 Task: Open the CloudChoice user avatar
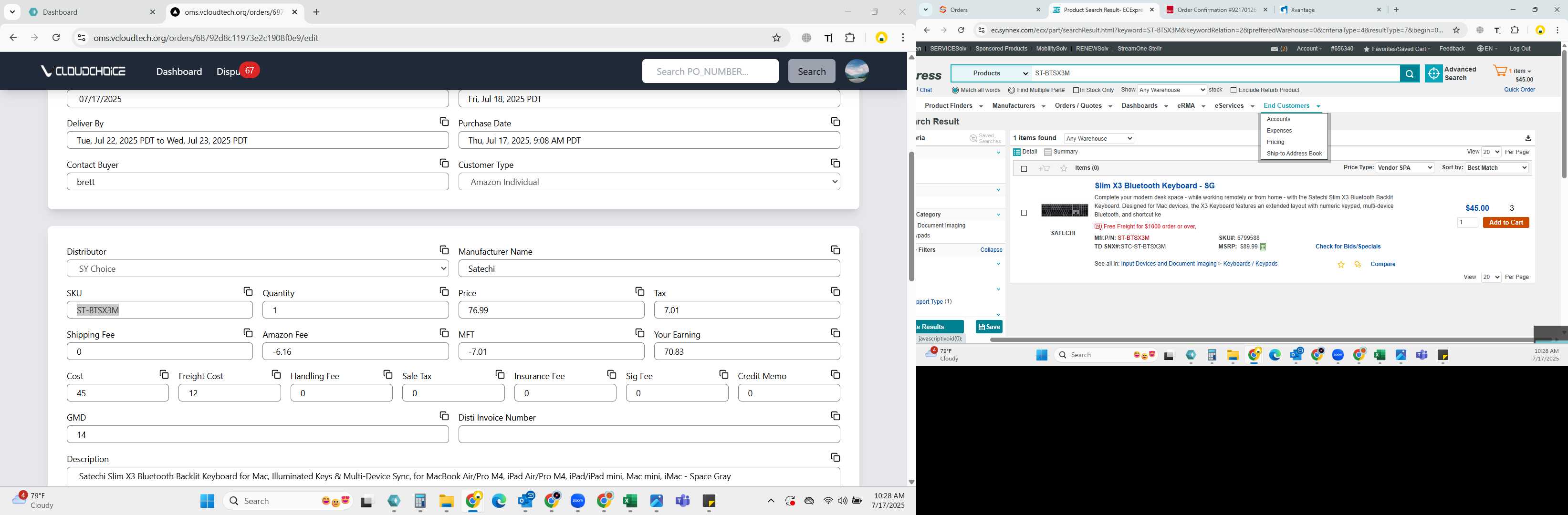pos(857,71)
